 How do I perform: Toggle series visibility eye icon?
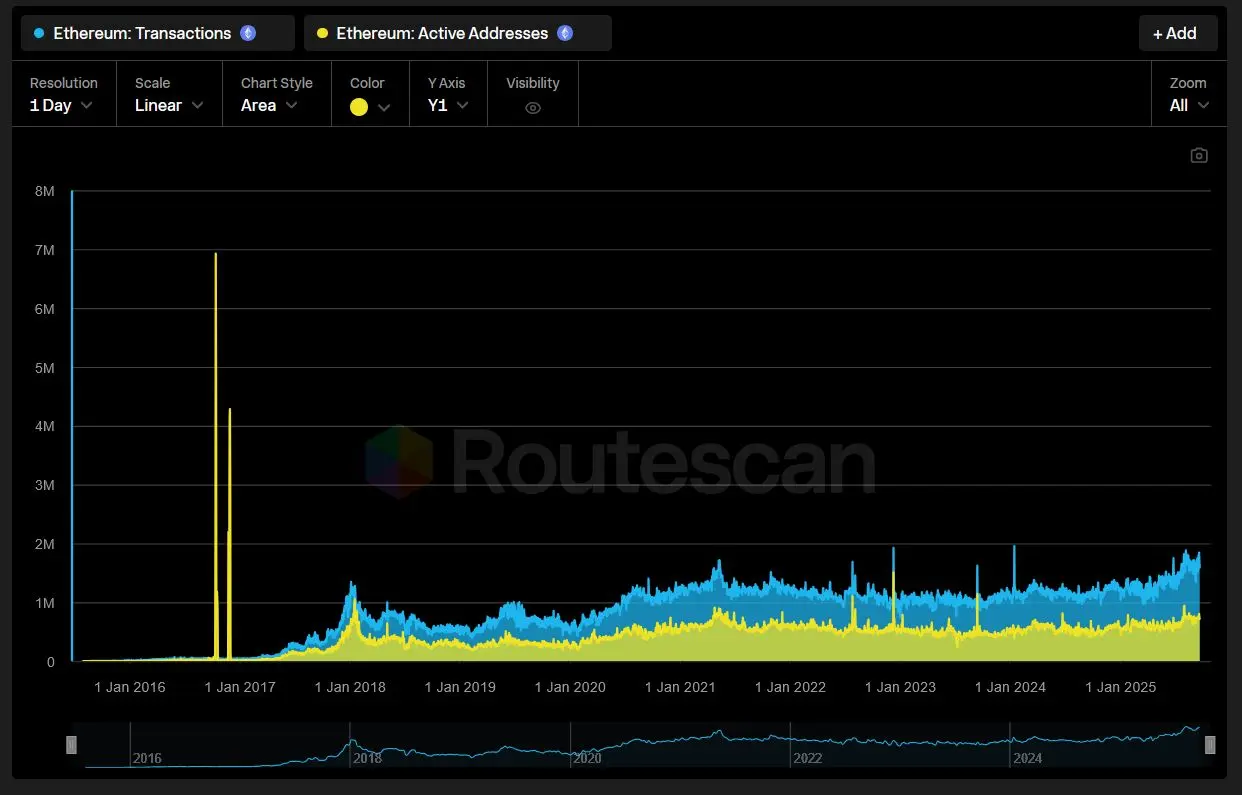tap(533, 108)
